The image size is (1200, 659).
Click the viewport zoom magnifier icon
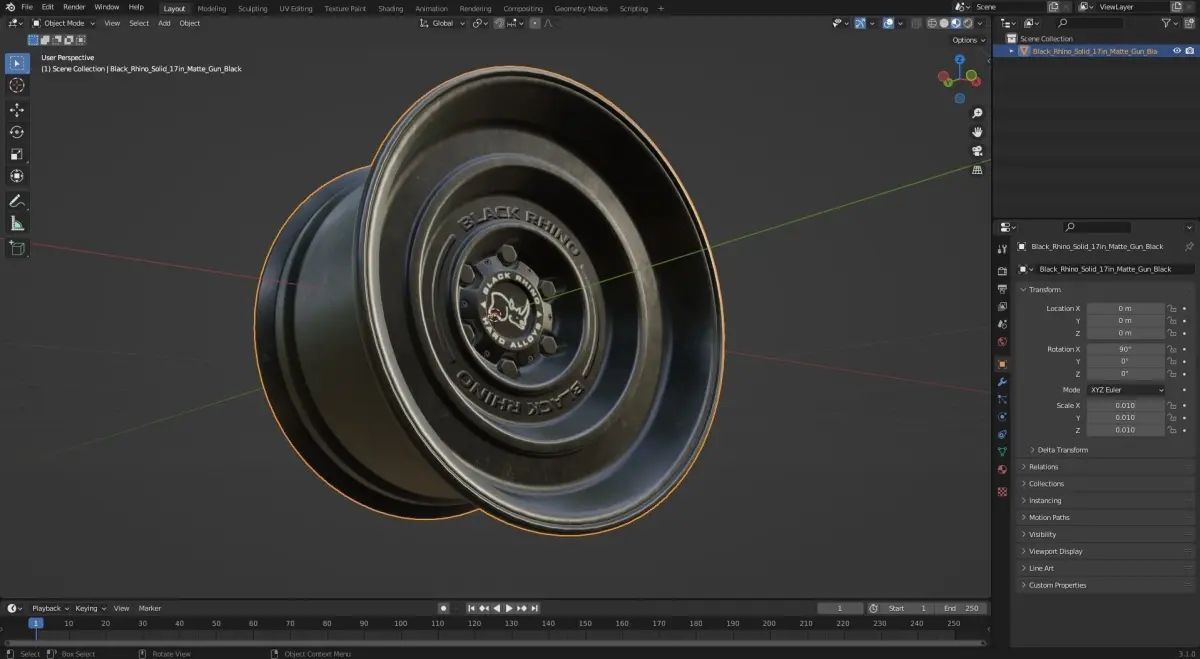pos(977,113)
